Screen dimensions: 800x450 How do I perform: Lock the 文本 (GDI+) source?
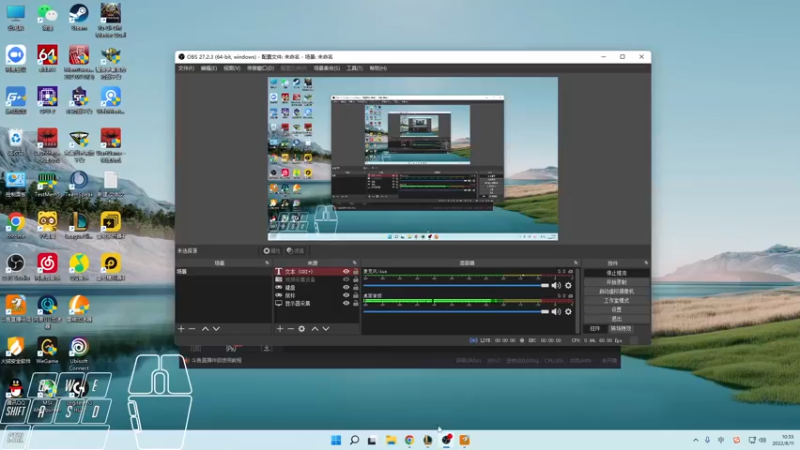coord(356,271)
